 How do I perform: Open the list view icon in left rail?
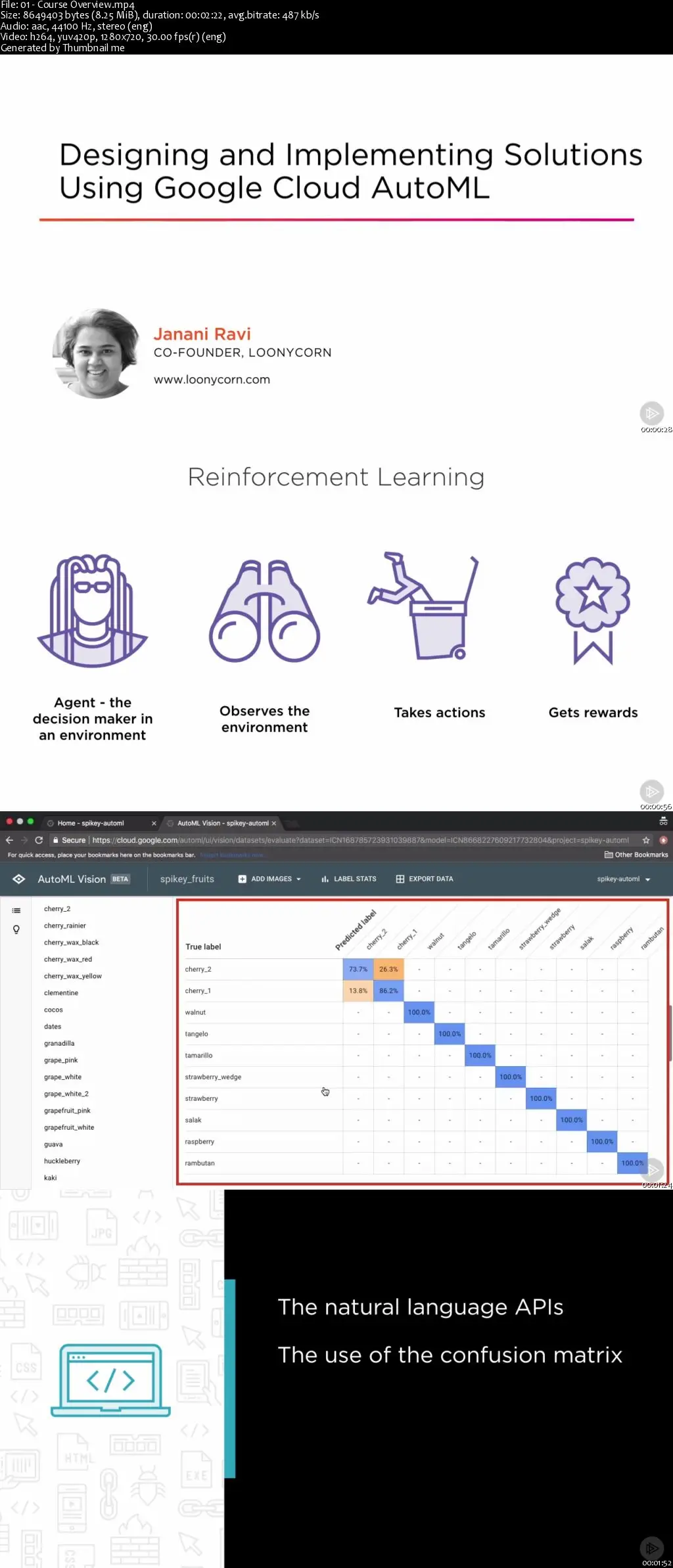pyautogui.click(x=16, y=910)
